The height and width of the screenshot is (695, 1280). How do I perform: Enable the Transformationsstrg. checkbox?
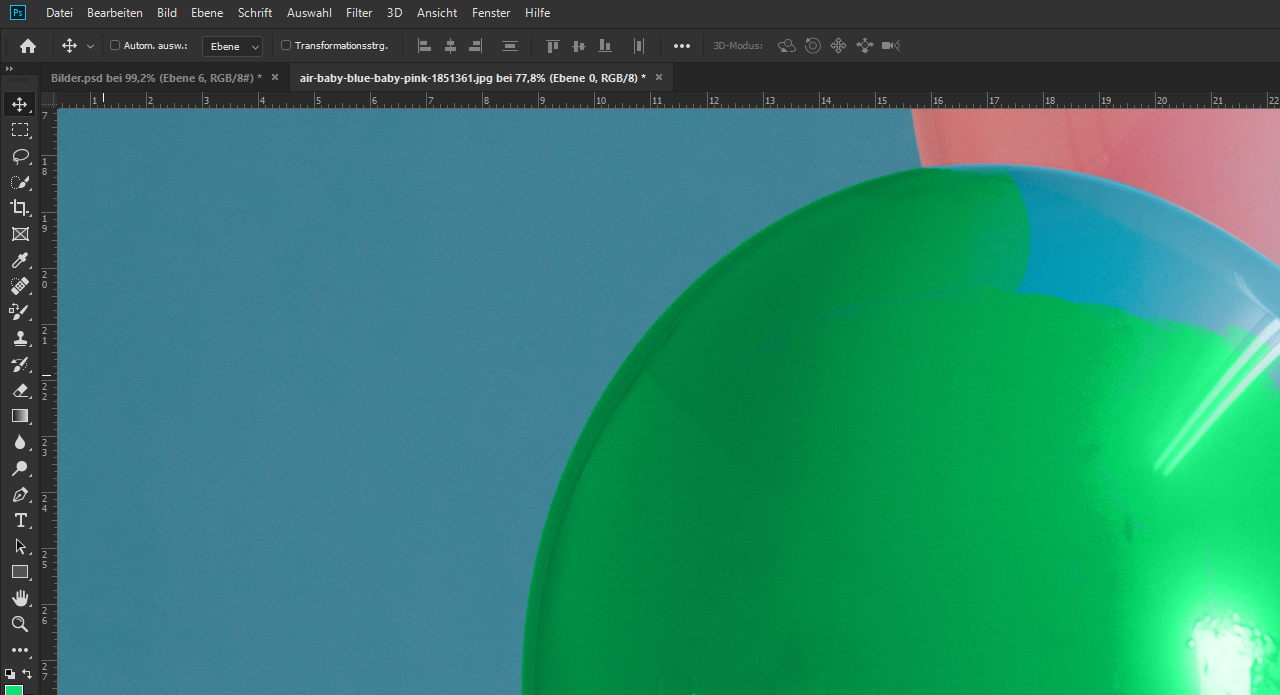pos(286,45)
